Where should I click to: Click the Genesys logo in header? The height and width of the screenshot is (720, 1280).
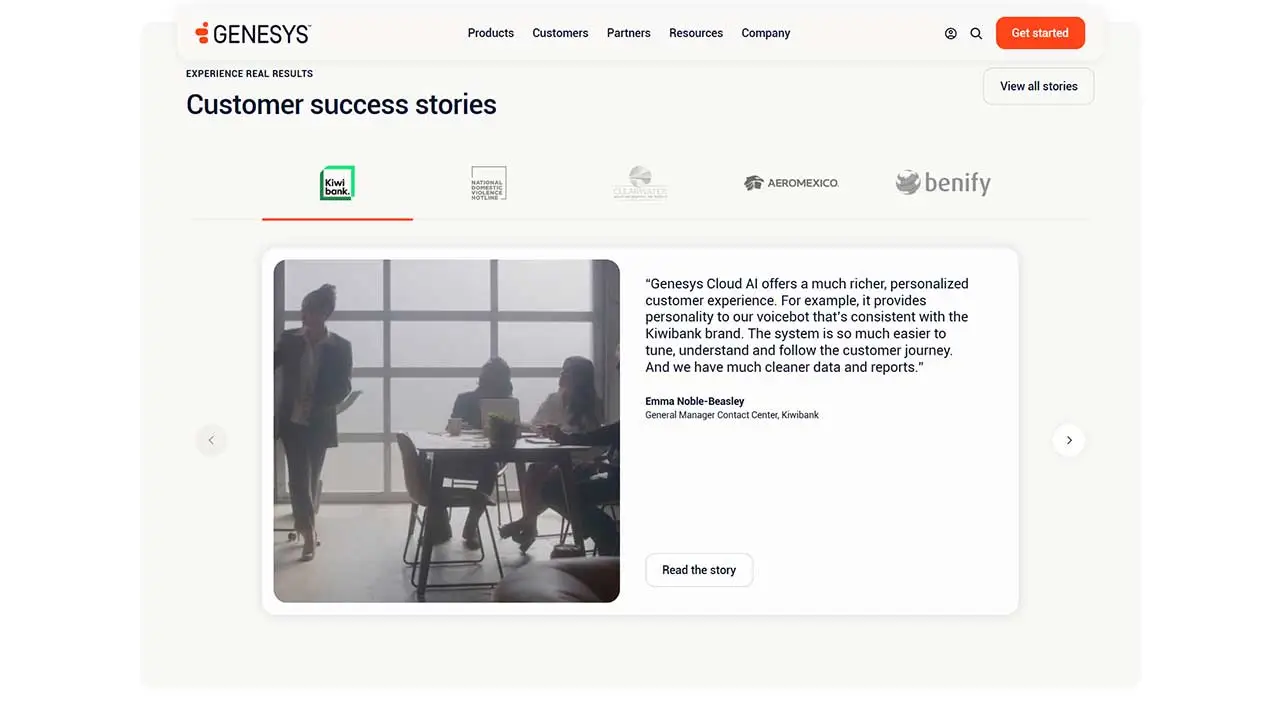(x=253, y=33)
